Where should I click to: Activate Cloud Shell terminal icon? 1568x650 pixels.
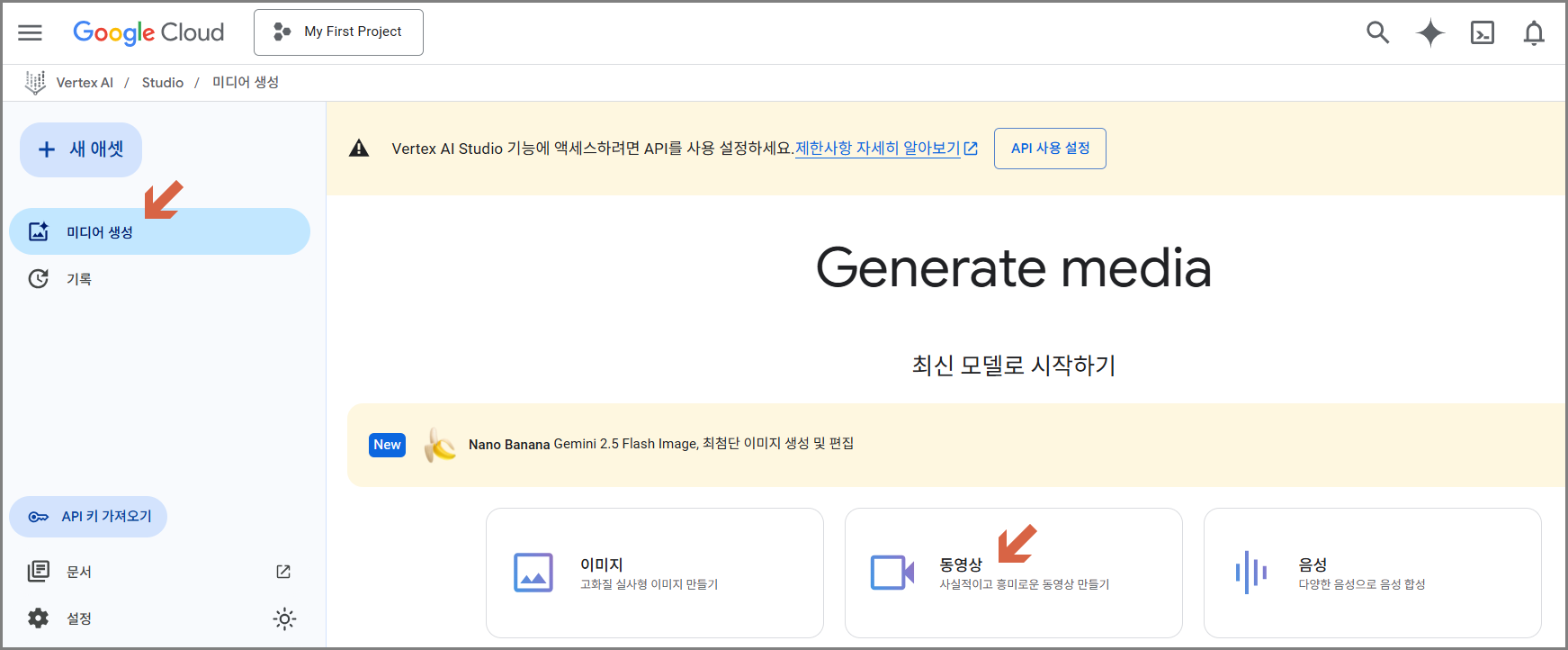[x=1483, y=32]
